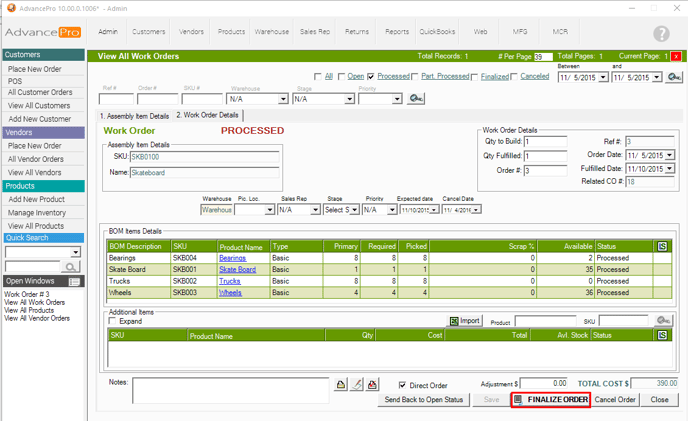Open the Quick Search category dropdown
This screenshot has height=421, width=688.
[x=76, y=252]
